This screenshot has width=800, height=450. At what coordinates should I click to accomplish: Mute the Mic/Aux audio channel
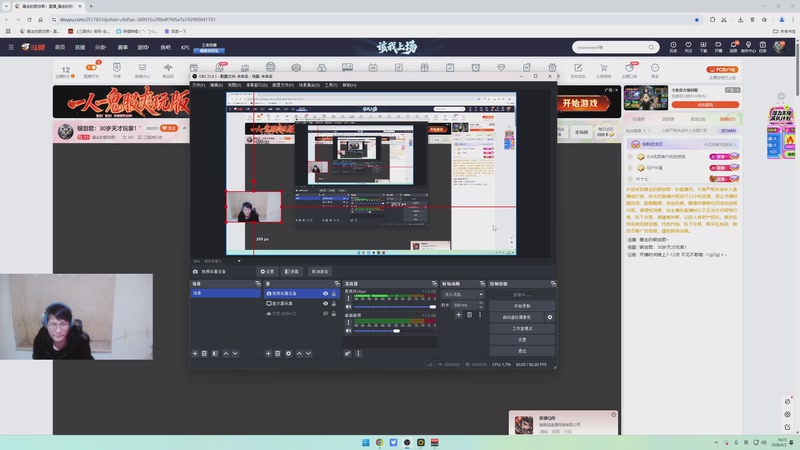[348, 307]
